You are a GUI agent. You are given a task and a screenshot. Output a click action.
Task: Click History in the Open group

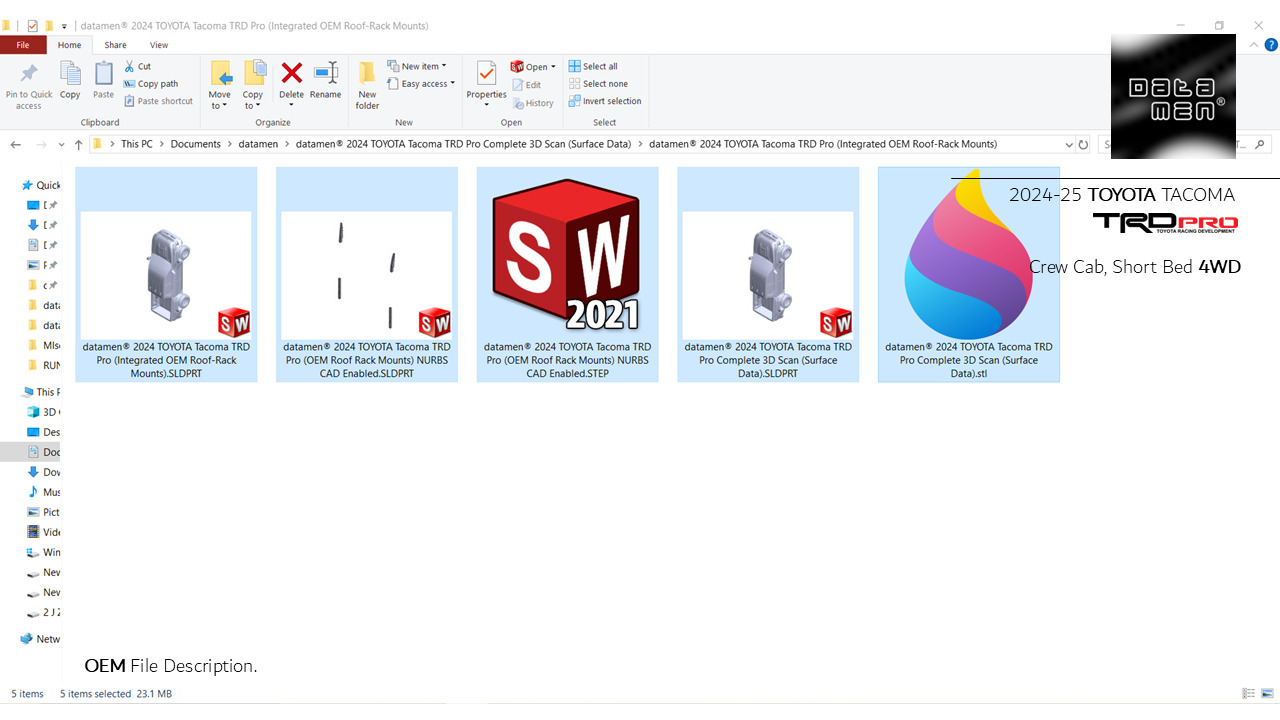533,103
